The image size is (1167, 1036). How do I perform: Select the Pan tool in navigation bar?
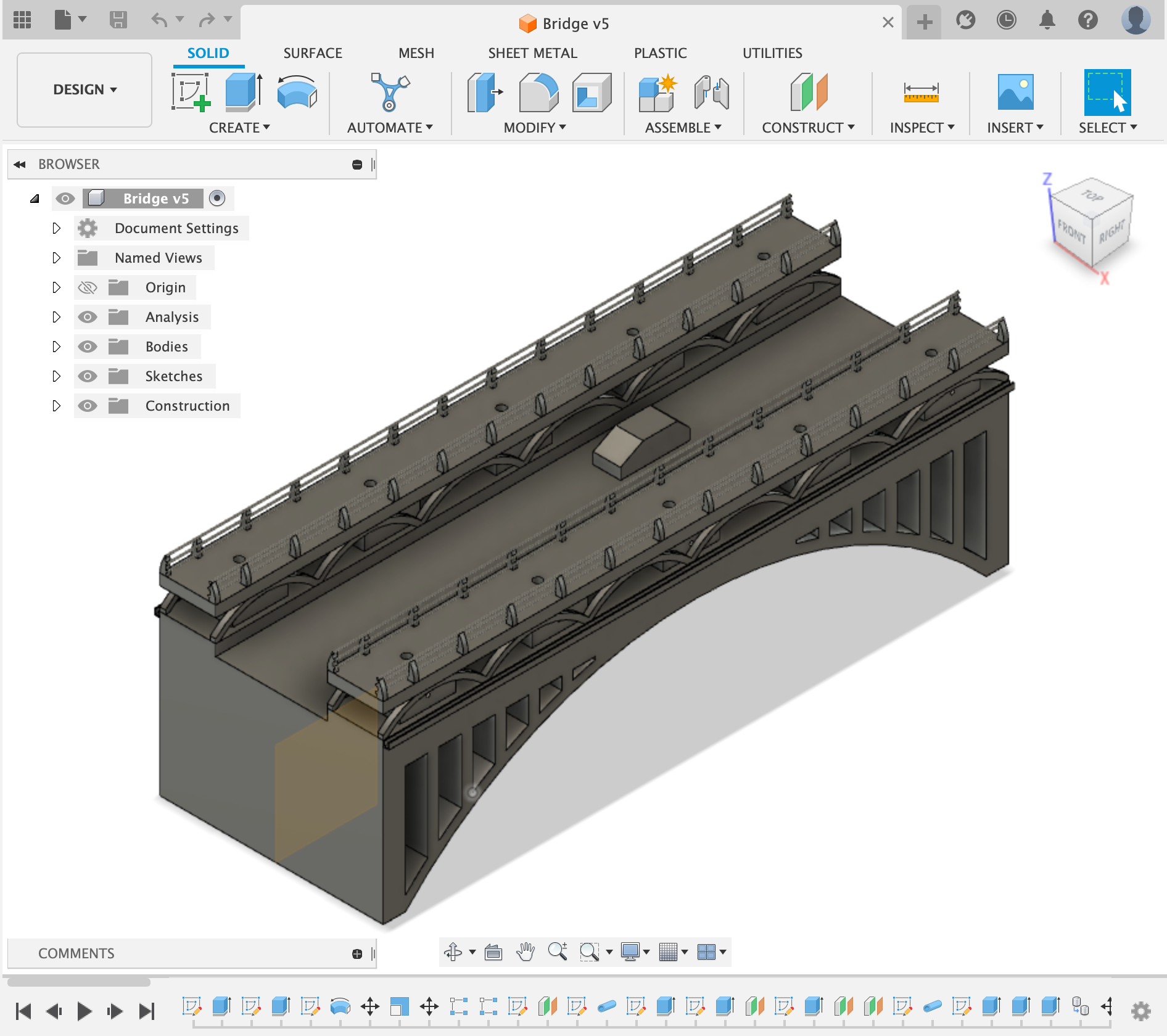click(x=526, y=952)
